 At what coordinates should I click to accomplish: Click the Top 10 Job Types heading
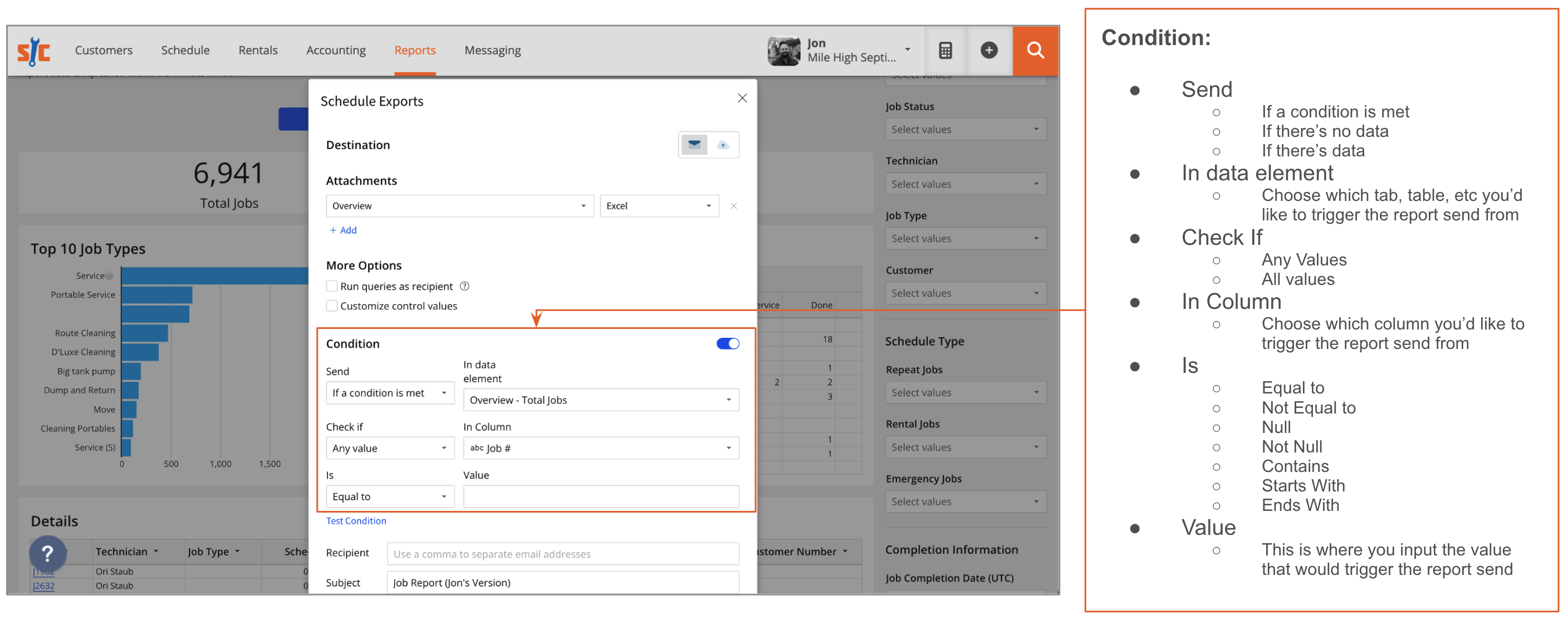tap(89, 249)
